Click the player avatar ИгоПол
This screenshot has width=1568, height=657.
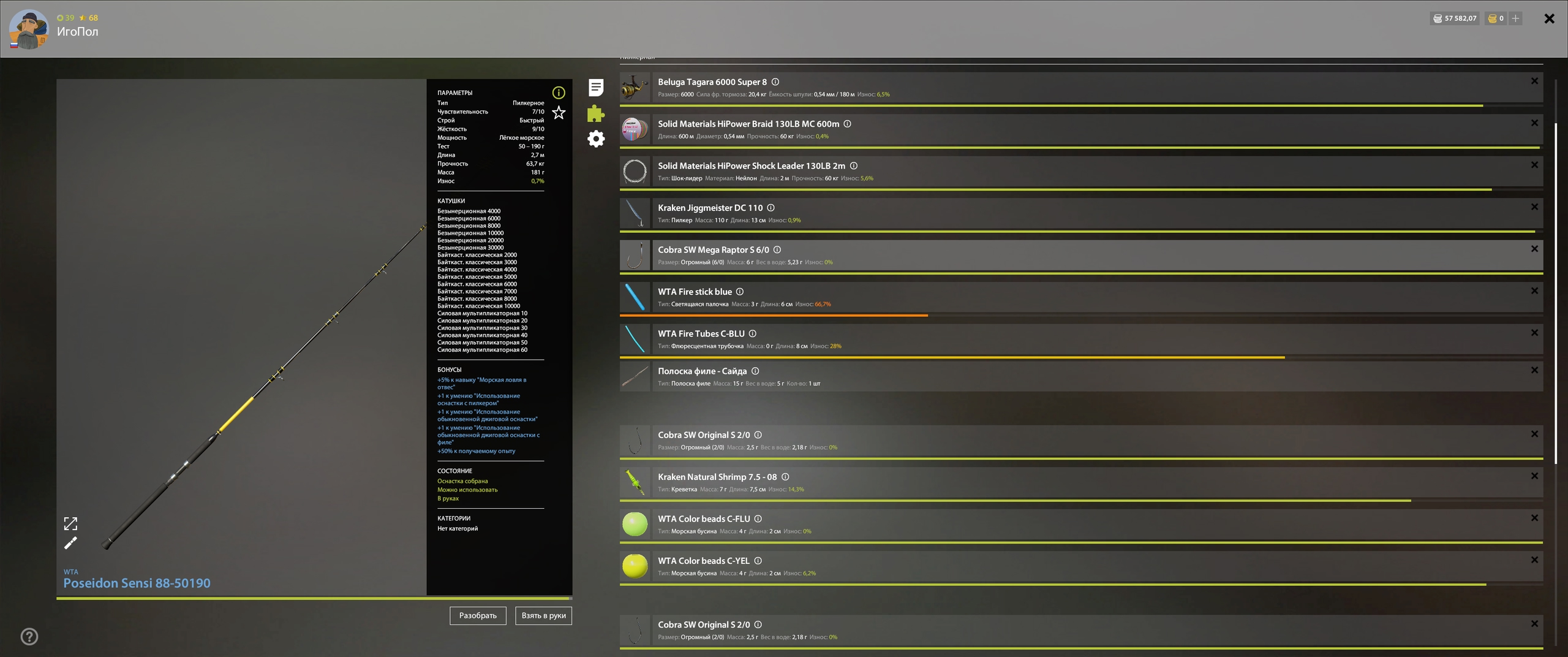[28, 29]
